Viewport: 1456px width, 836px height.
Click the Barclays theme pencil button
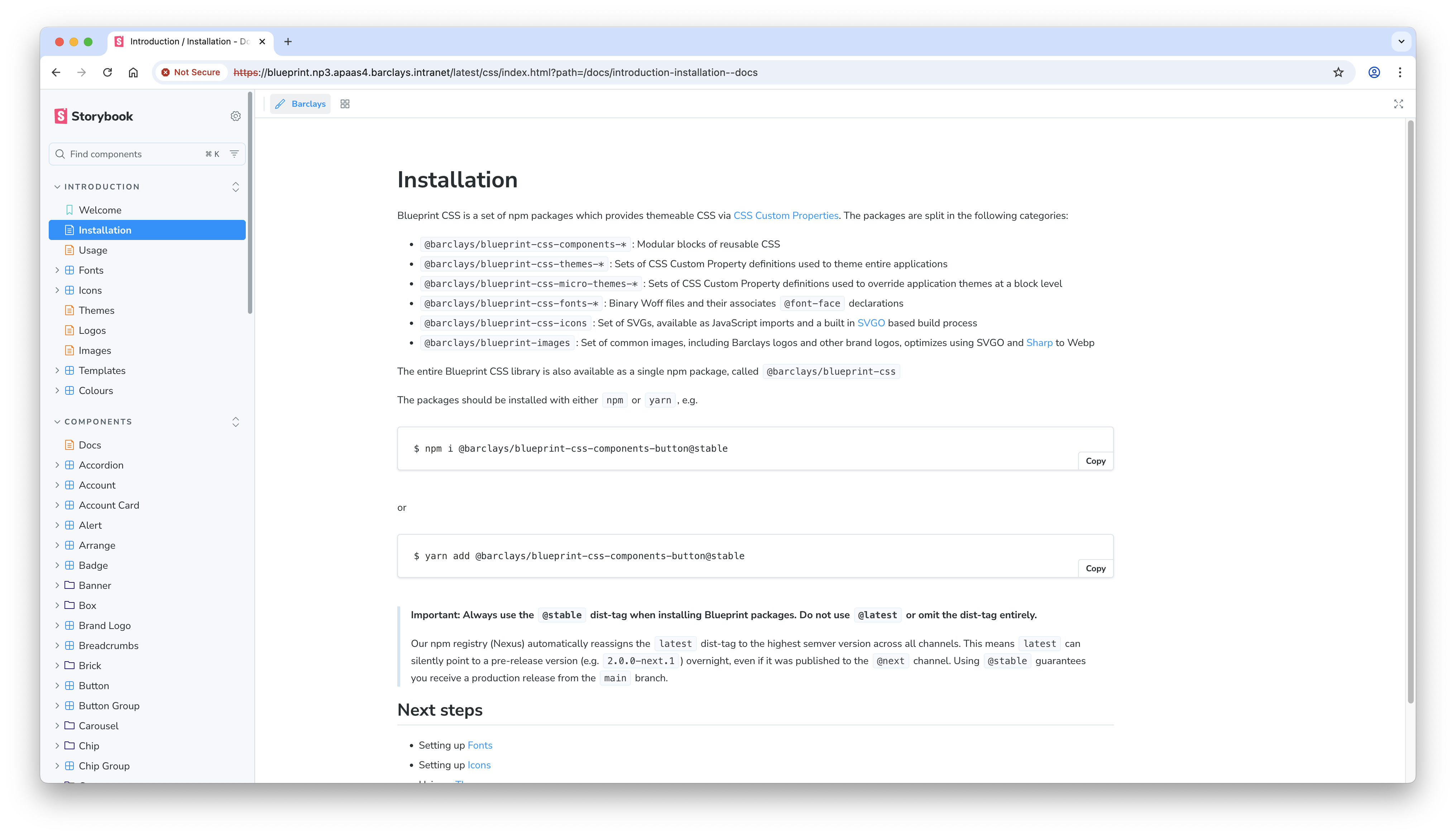300,104
